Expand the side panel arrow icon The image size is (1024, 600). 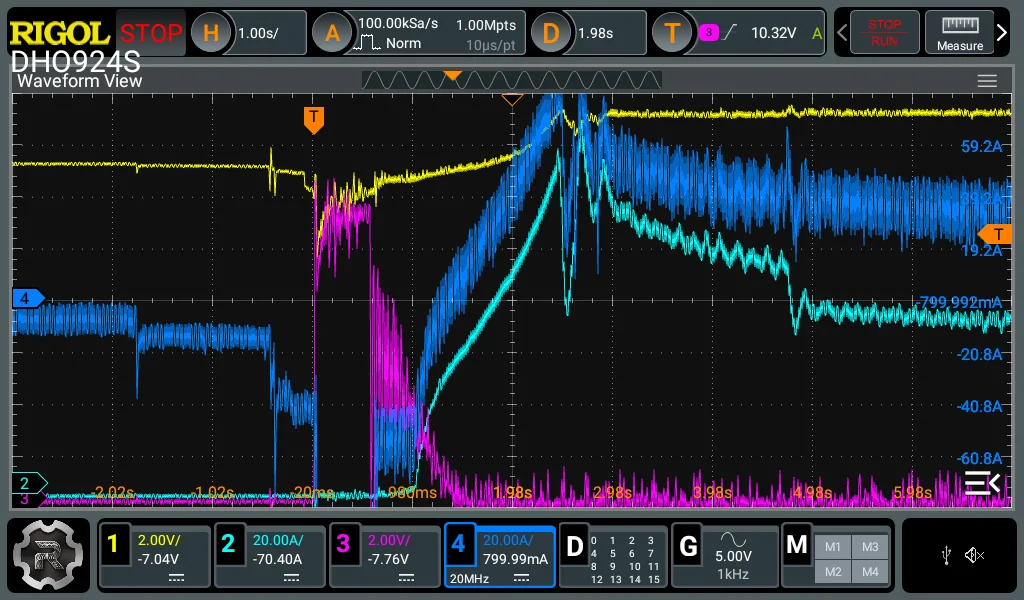pos(982,483)
